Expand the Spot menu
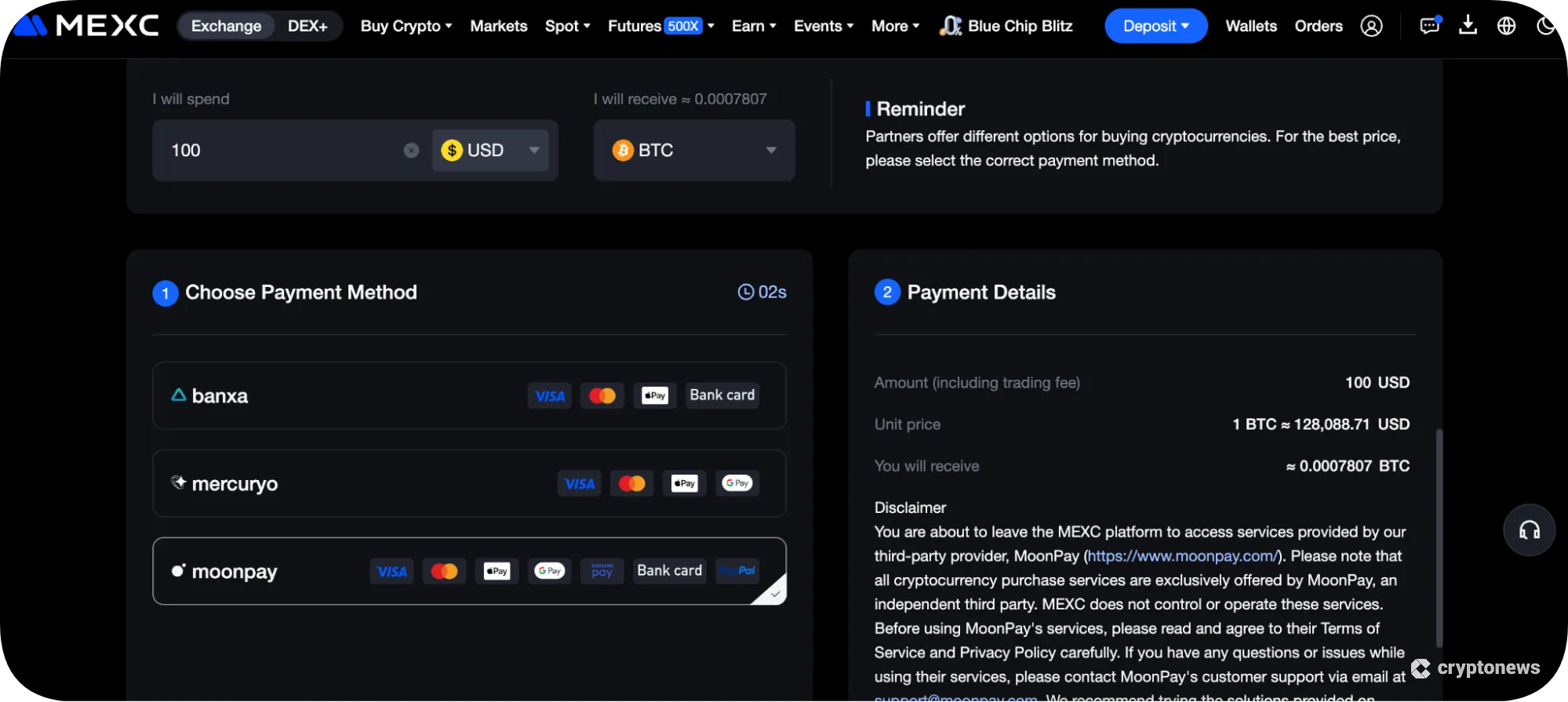 (x=568, y=26)
